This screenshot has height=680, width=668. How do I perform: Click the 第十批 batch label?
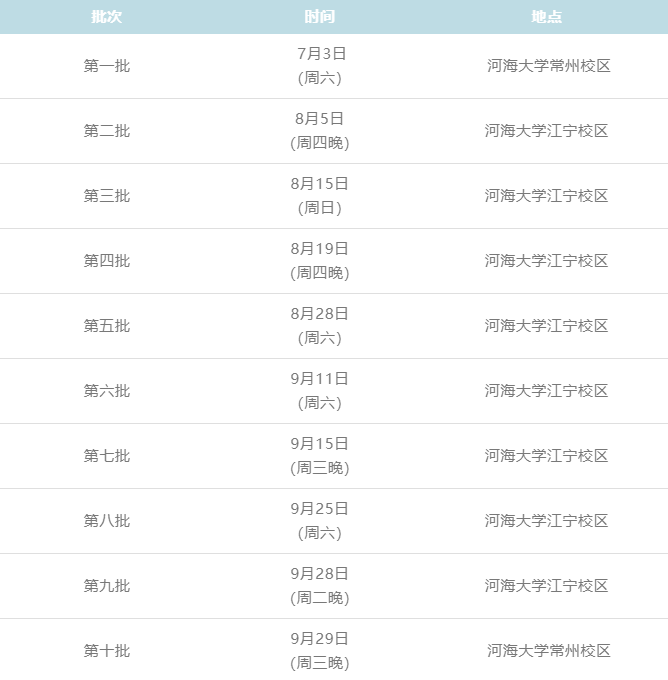click(x=106, y=651)
